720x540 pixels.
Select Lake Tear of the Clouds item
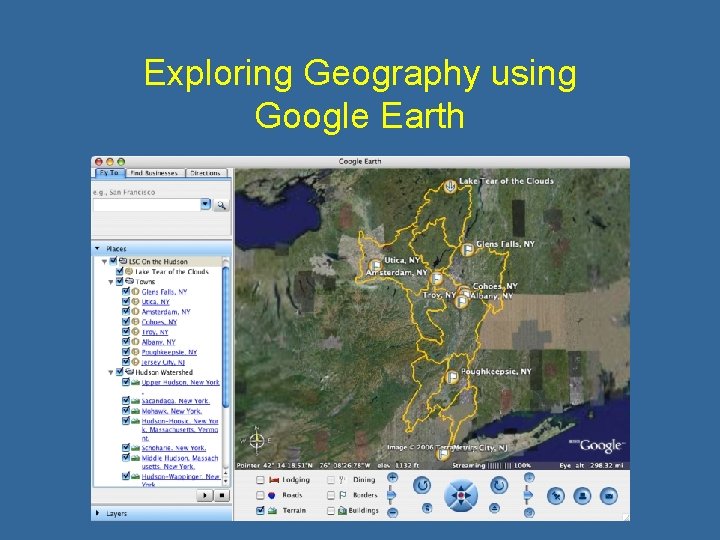(172, 271)
